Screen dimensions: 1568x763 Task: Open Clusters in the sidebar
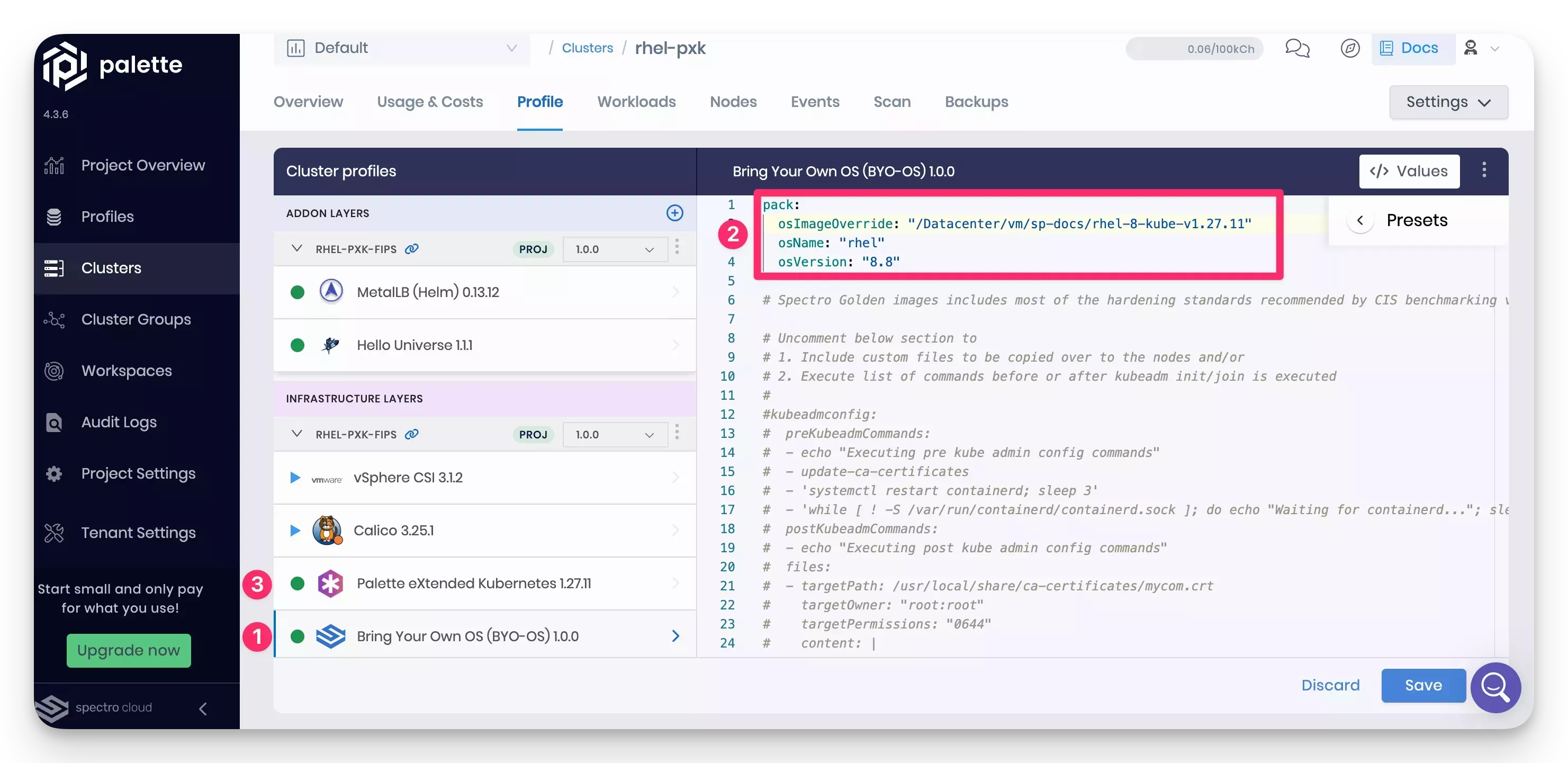click(x=137, y=268)
